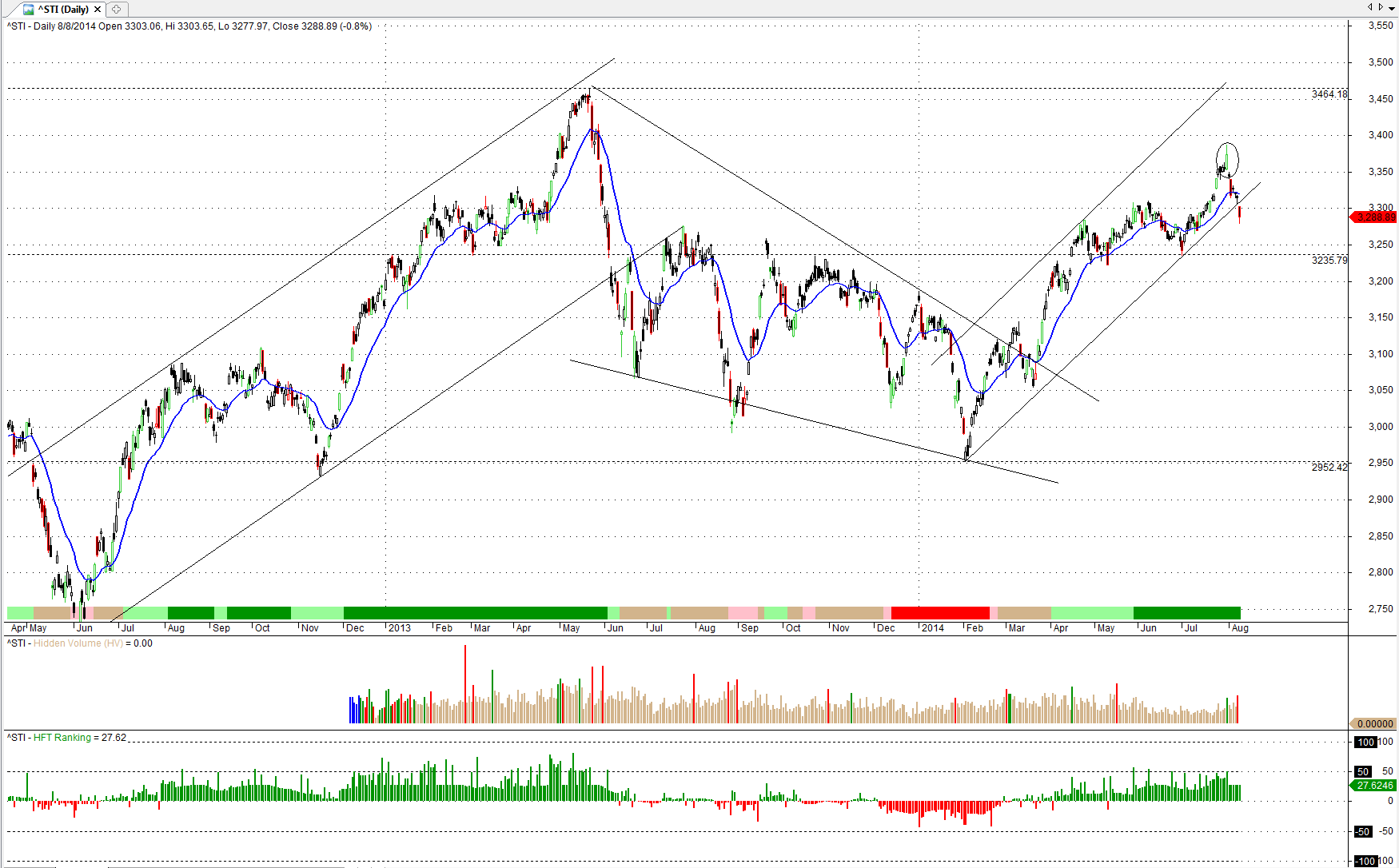Click the 2013 marker on the date axis
The width and height of the screenshot is (1399, 868).
pos(399,628)
